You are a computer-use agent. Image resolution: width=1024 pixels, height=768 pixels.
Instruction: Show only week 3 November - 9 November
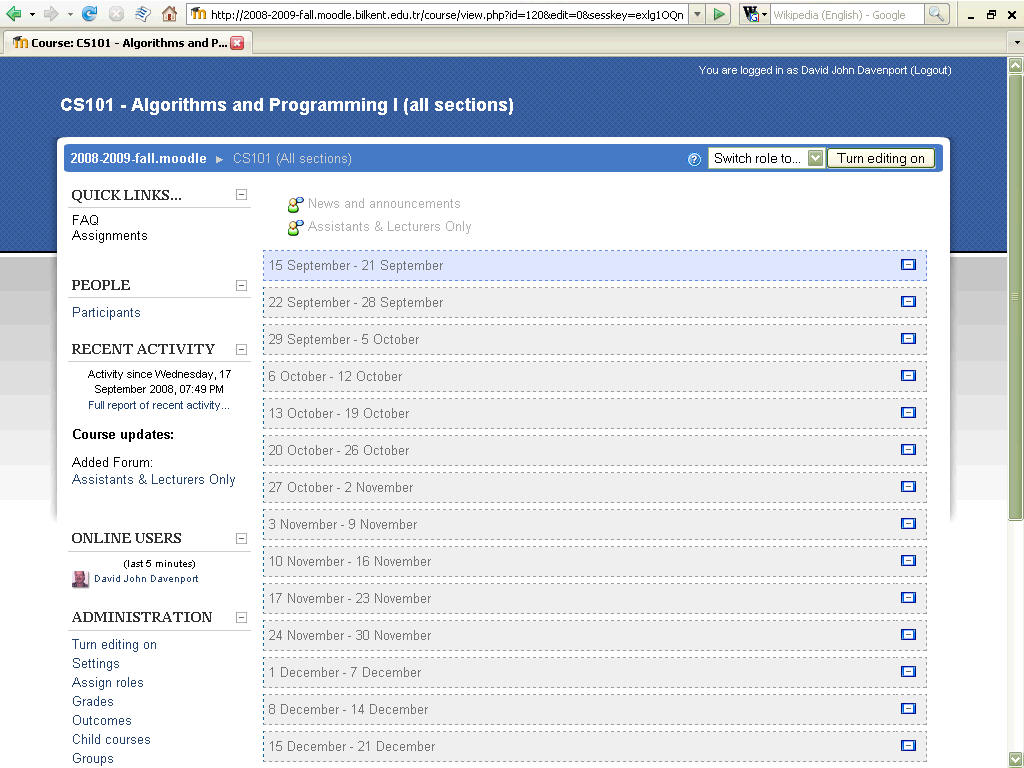908,524
